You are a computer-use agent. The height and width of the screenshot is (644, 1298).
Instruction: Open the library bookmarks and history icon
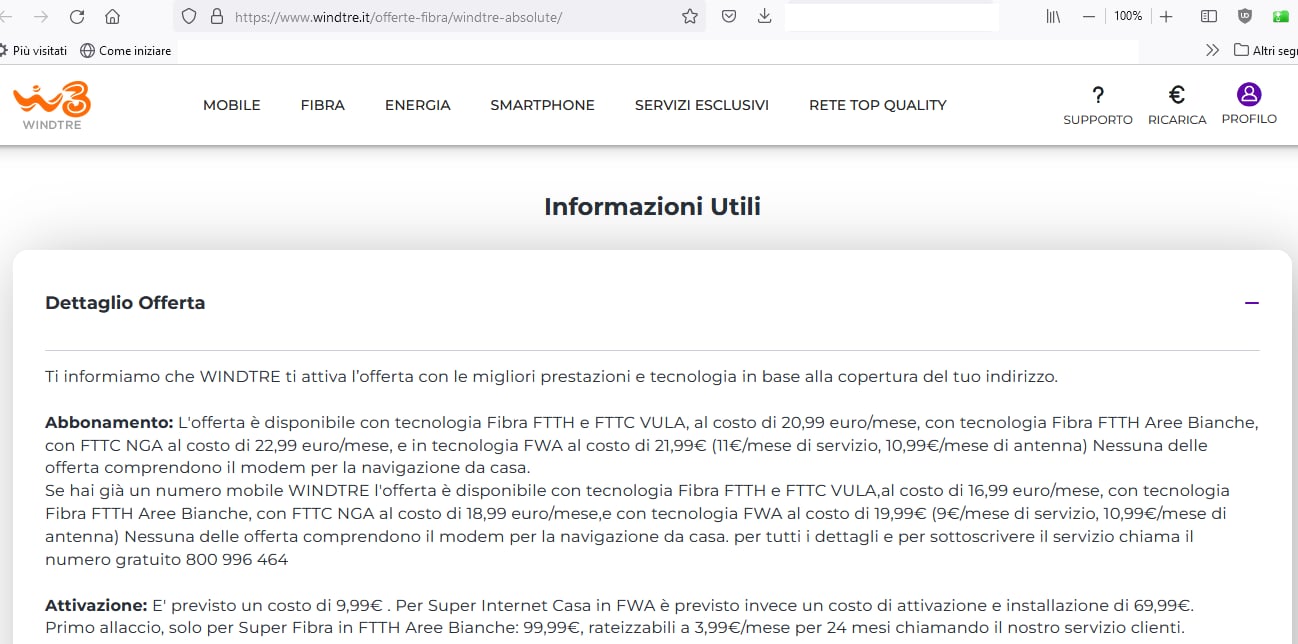[x=1053, y=16]
